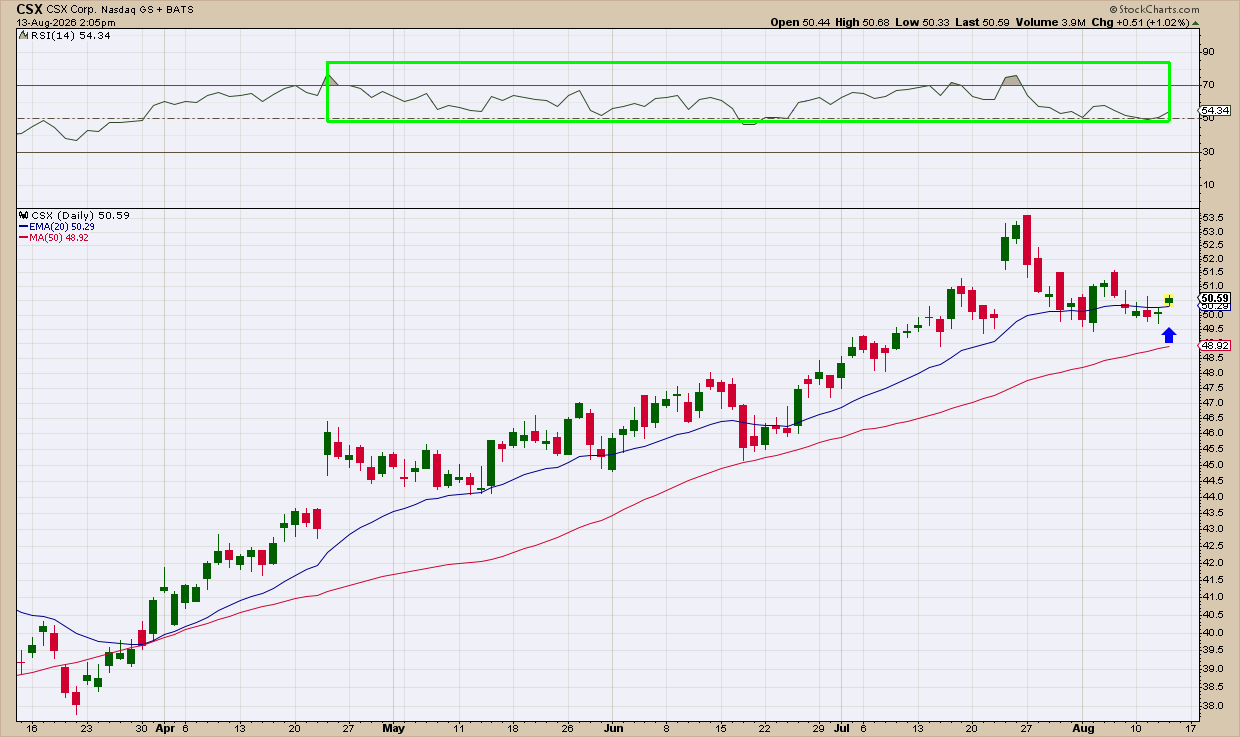
Task: Click the '16' date label on the axis
Action: pyautogui.click(x=32, y=730)
